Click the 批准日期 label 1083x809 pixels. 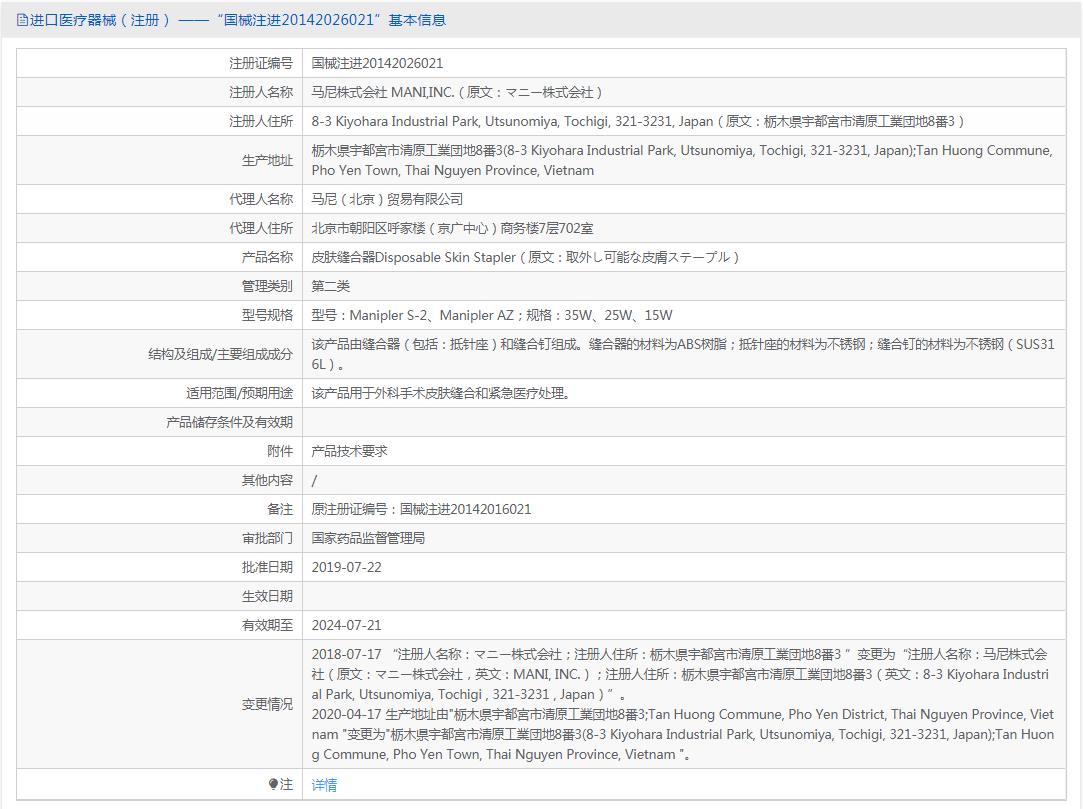pos(267,567)
